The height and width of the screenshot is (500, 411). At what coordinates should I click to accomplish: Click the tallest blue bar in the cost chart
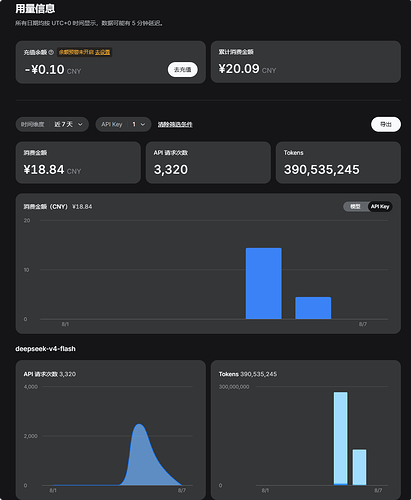[x=264, y=283]
